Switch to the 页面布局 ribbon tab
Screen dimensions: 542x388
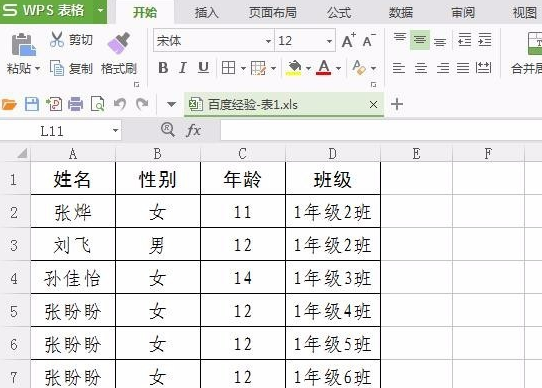[273, 12]
